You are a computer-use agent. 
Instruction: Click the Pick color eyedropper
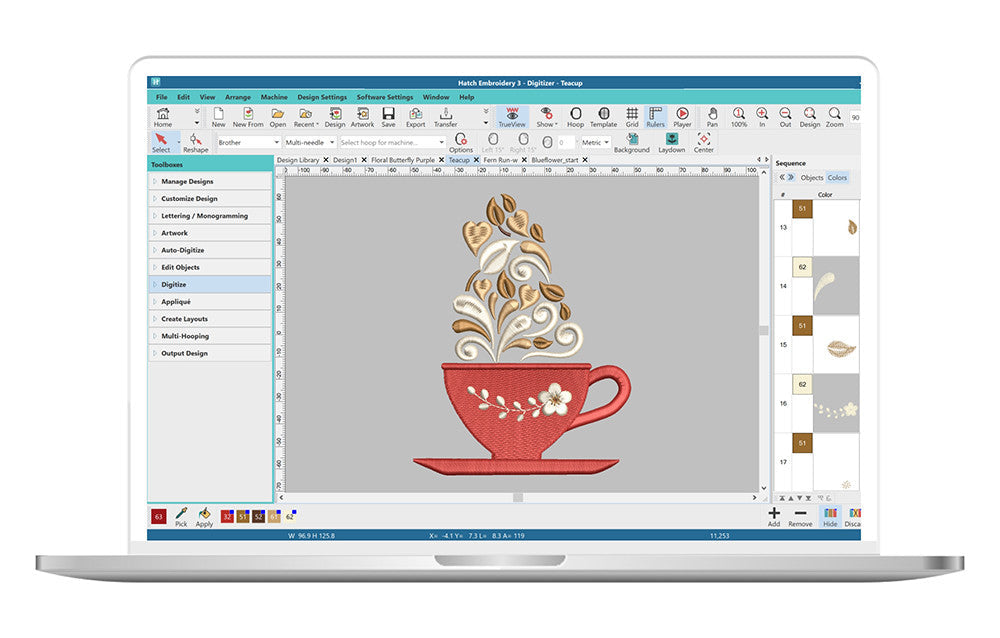click(x=181, y=516)
